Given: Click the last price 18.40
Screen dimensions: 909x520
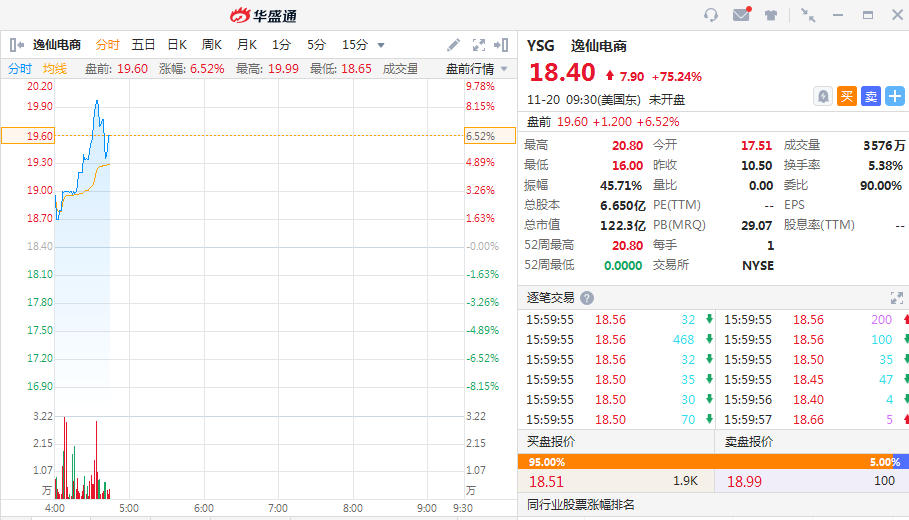Looking at the screenshot, I should 562,72.
